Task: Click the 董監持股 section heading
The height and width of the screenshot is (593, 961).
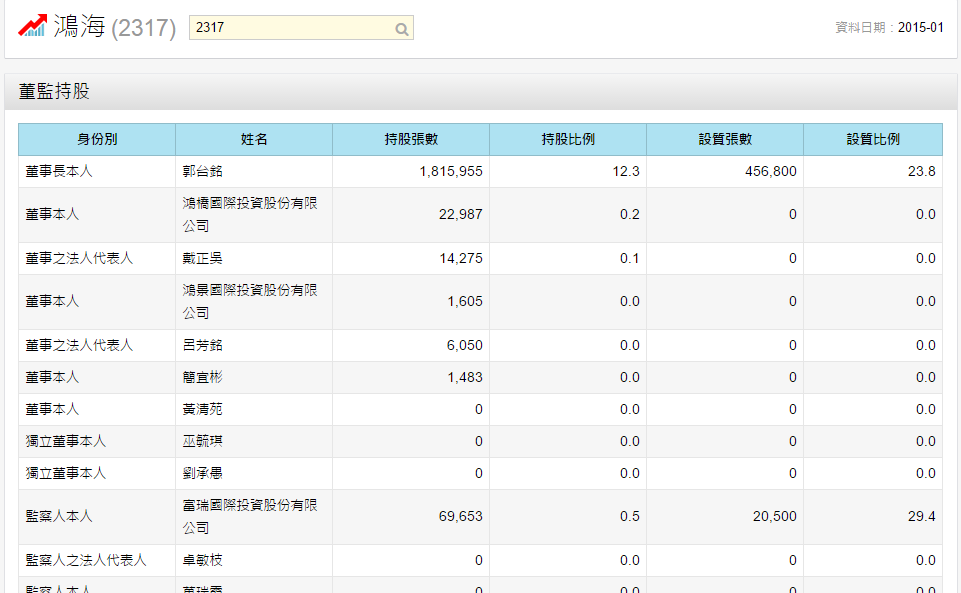Action: click(54, 91)
